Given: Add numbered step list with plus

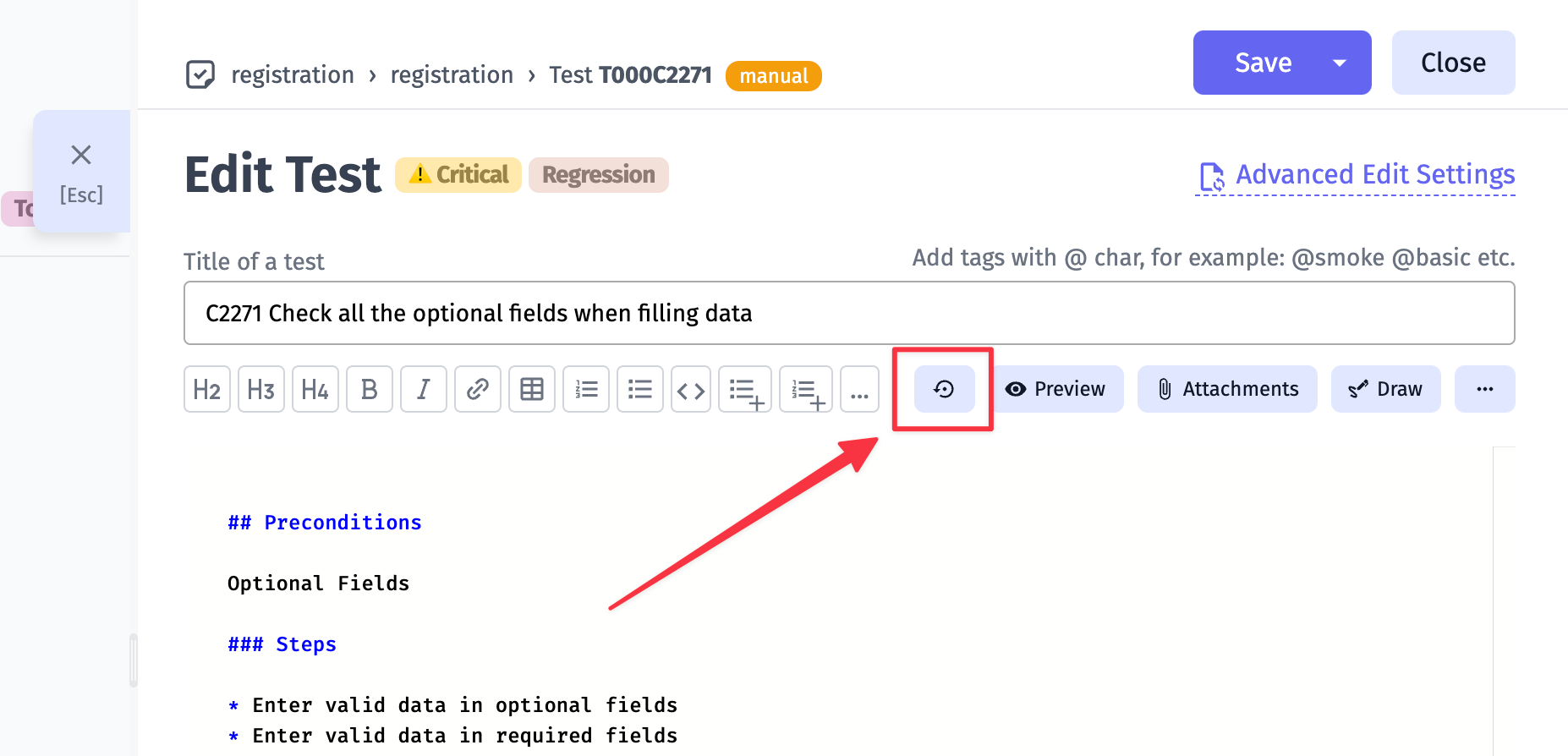Looking at the screenshot, I should pos(806,389).
